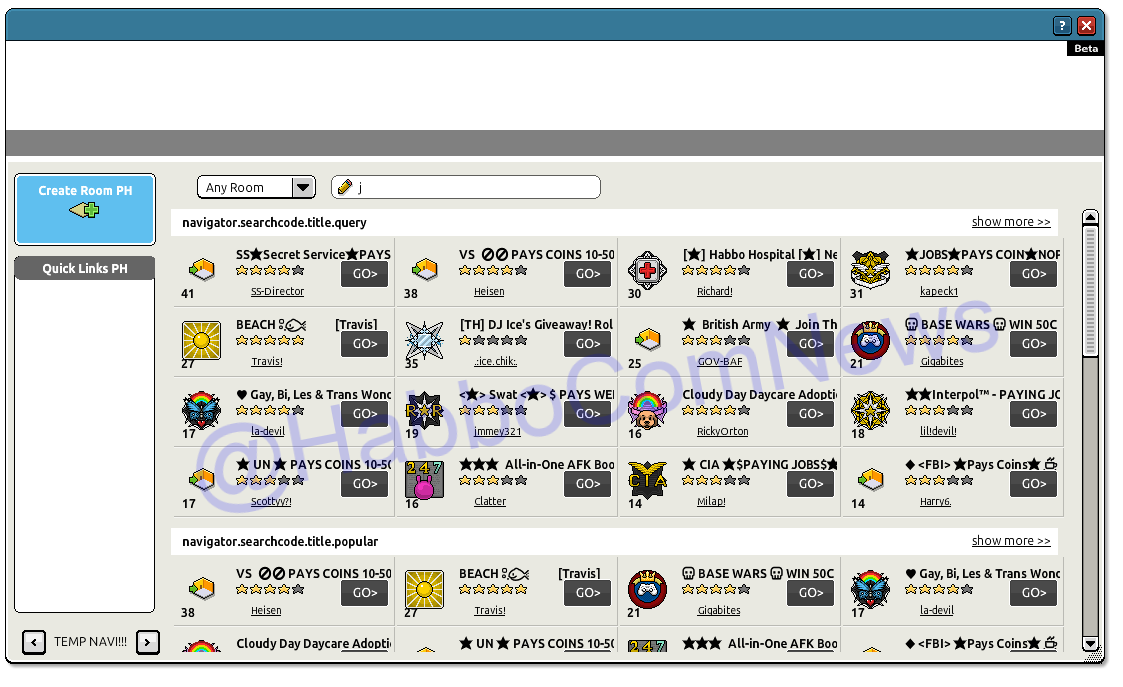
Task: Click the sun icon of BEACH in popular section
Action: [424, 589]
